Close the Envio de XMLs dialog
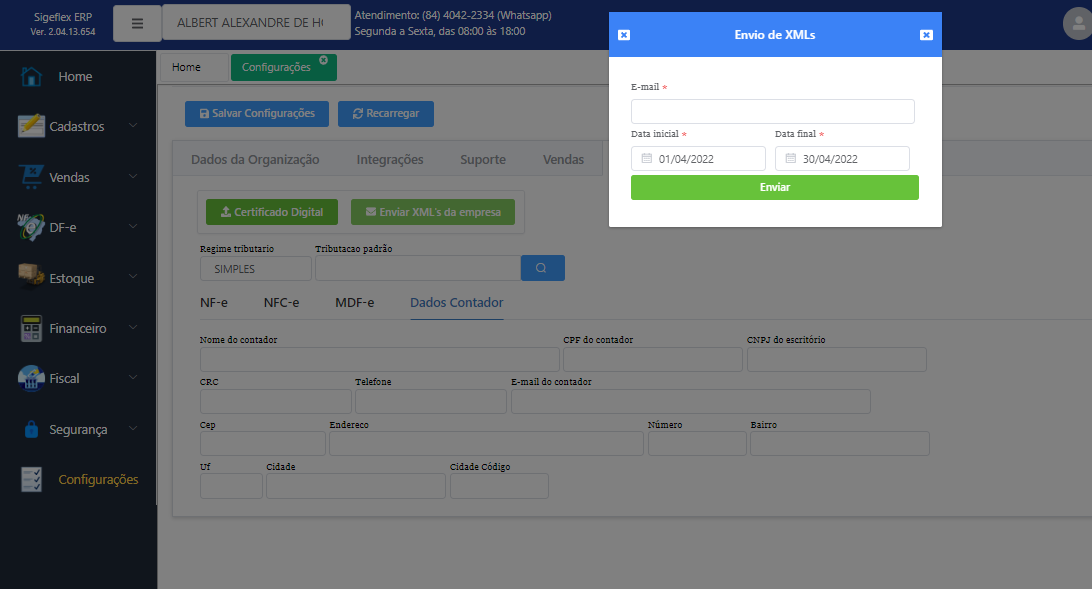 pos(926,35)
